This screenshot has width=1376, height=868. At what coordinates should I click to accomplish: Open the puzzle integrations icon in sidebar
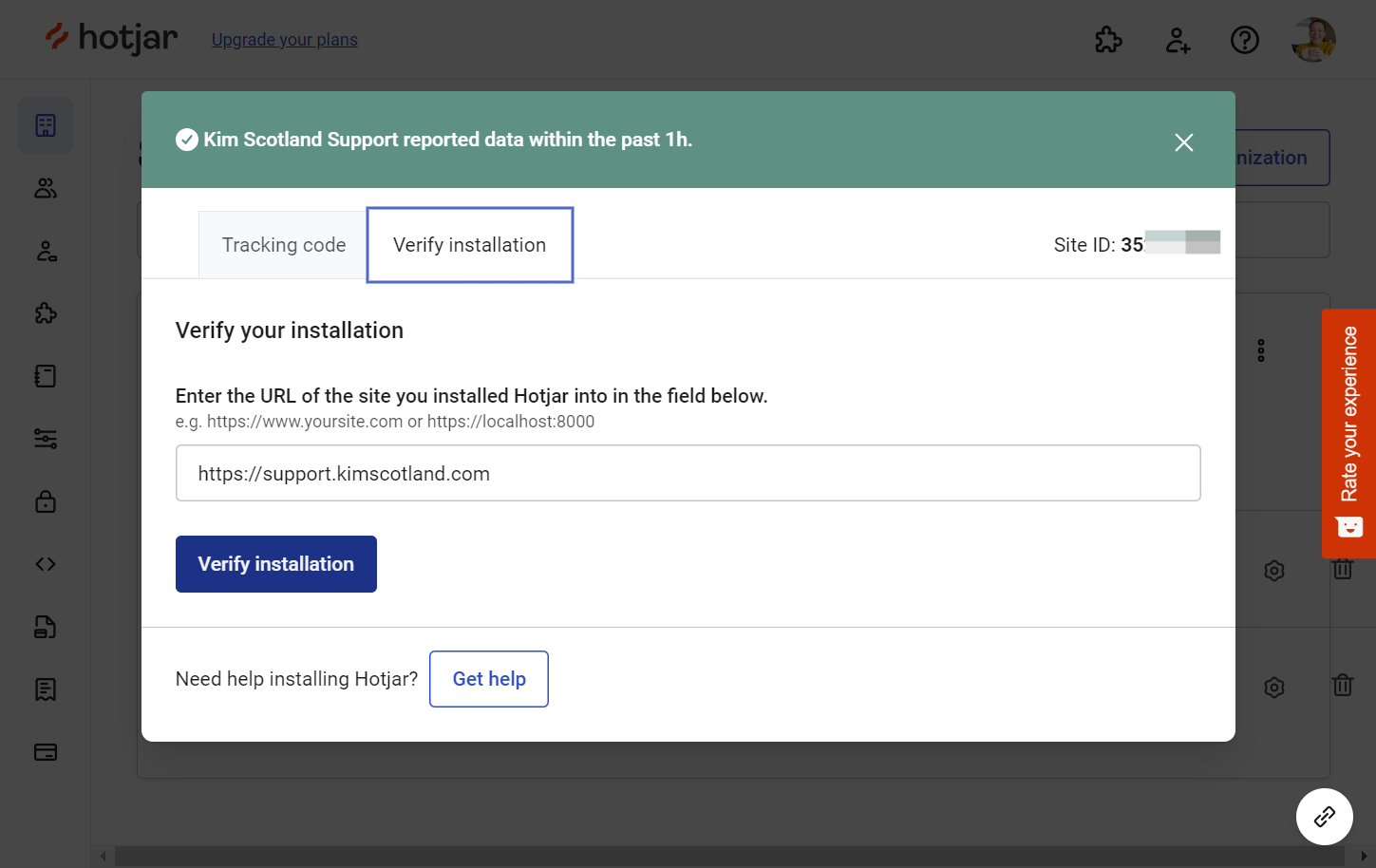pos(46,313)
